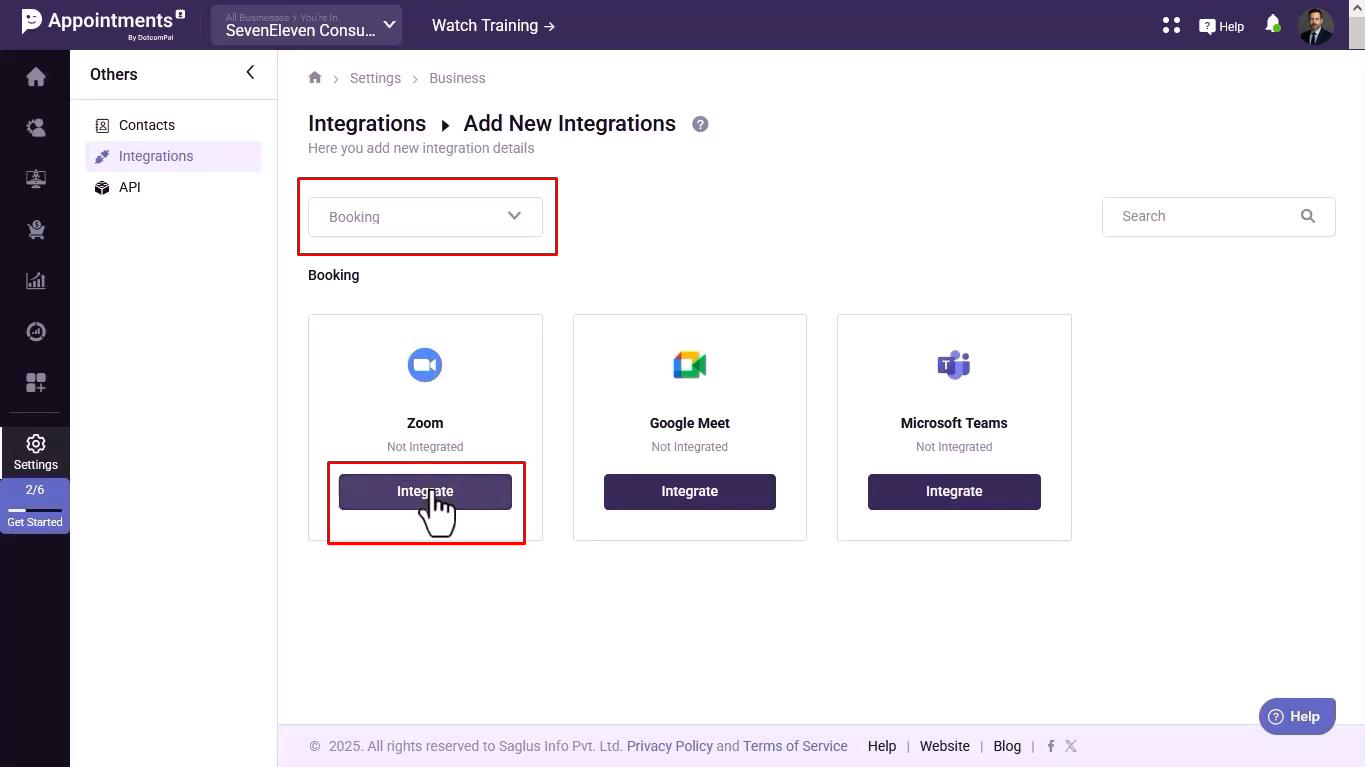
Task: Click Integrate button for Google Meet
Action: coord(689,491)
